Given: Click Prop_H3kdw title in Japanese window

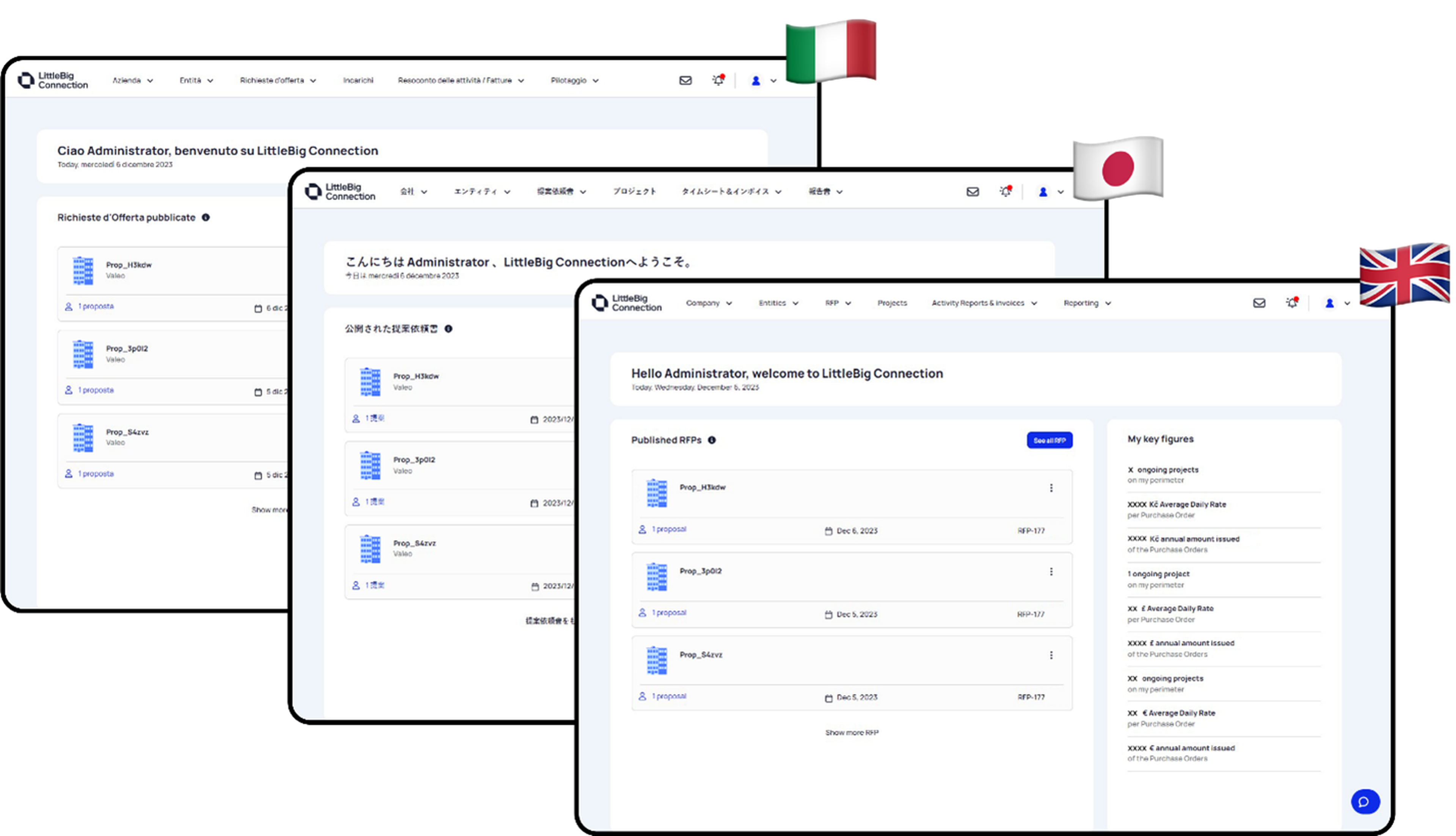Looking at the screenshot, I should point(416,376).
